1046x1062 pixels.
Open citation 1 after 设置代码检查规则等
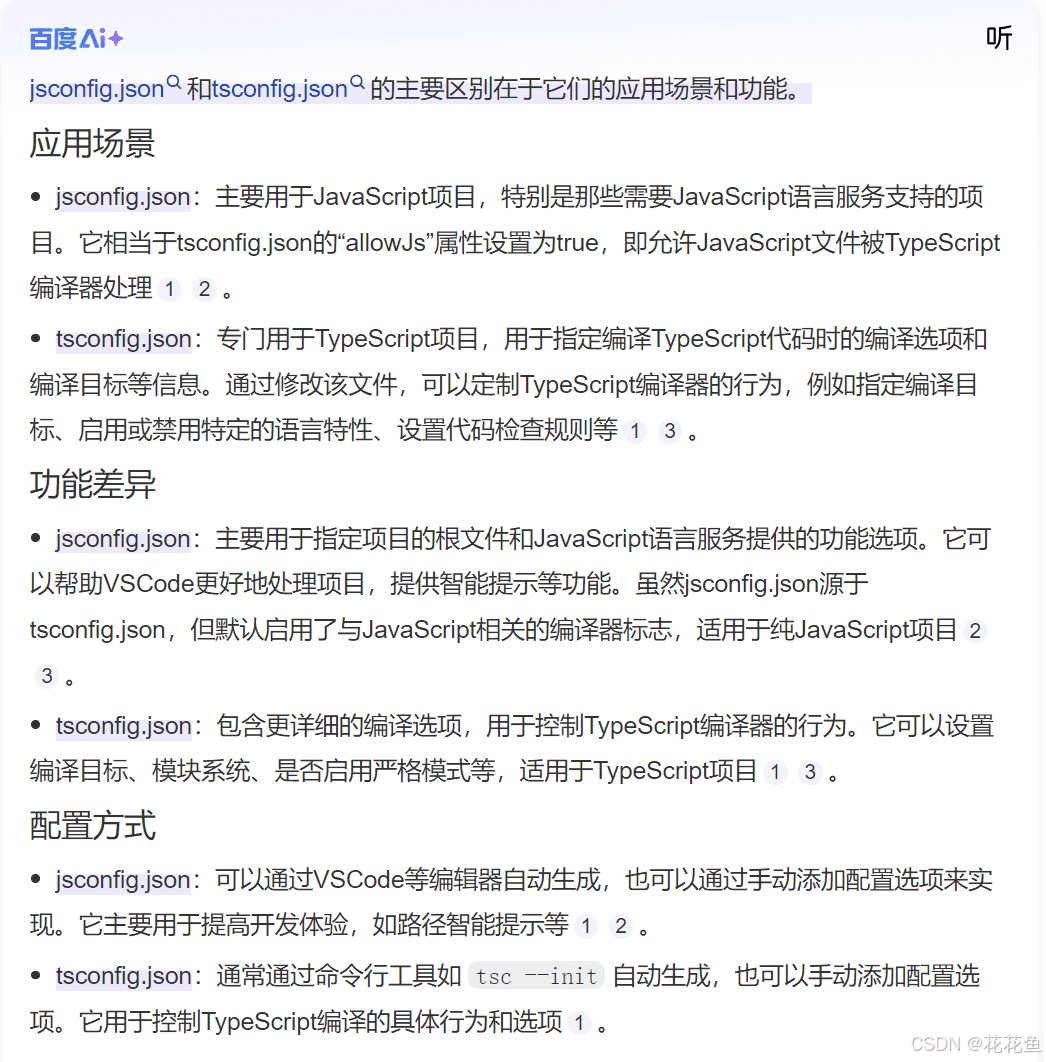point(635,431)
